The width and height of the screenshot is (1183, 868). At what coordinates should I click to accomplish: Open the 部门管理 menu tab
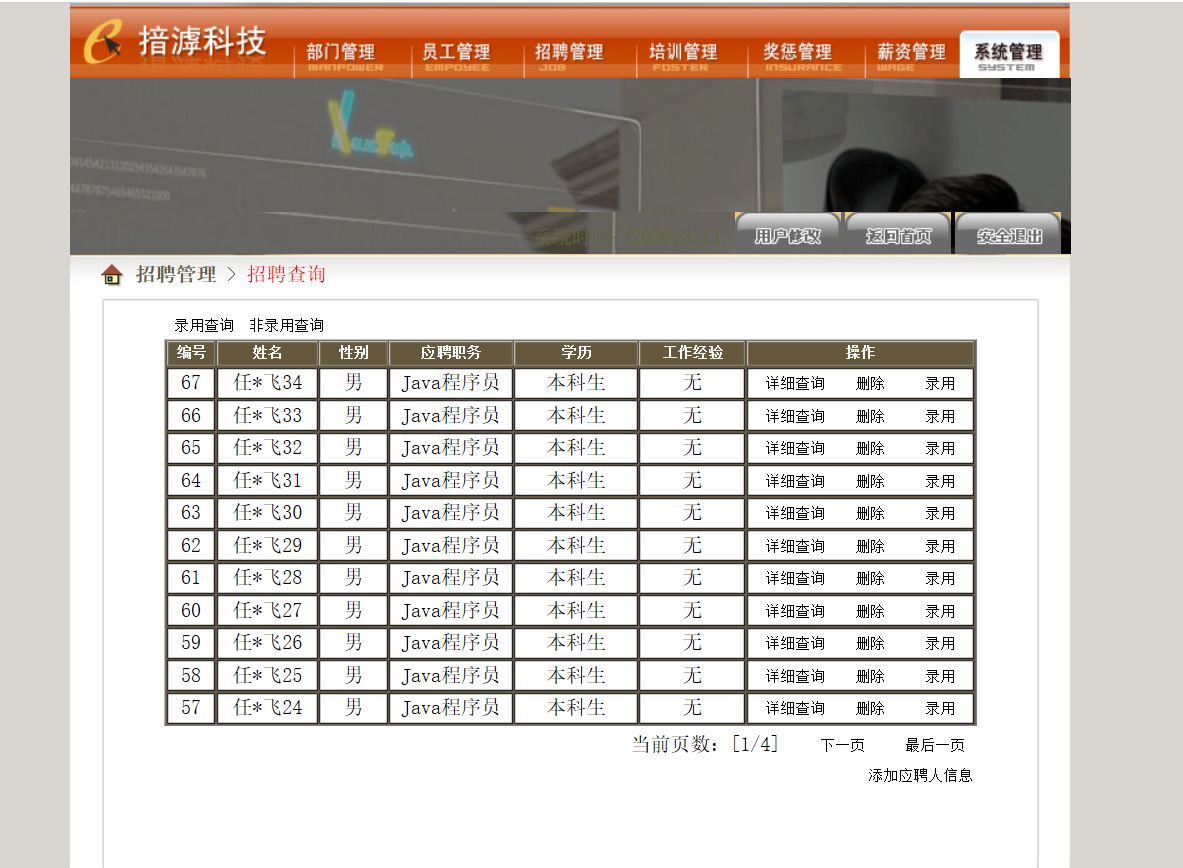click(341, 55)
